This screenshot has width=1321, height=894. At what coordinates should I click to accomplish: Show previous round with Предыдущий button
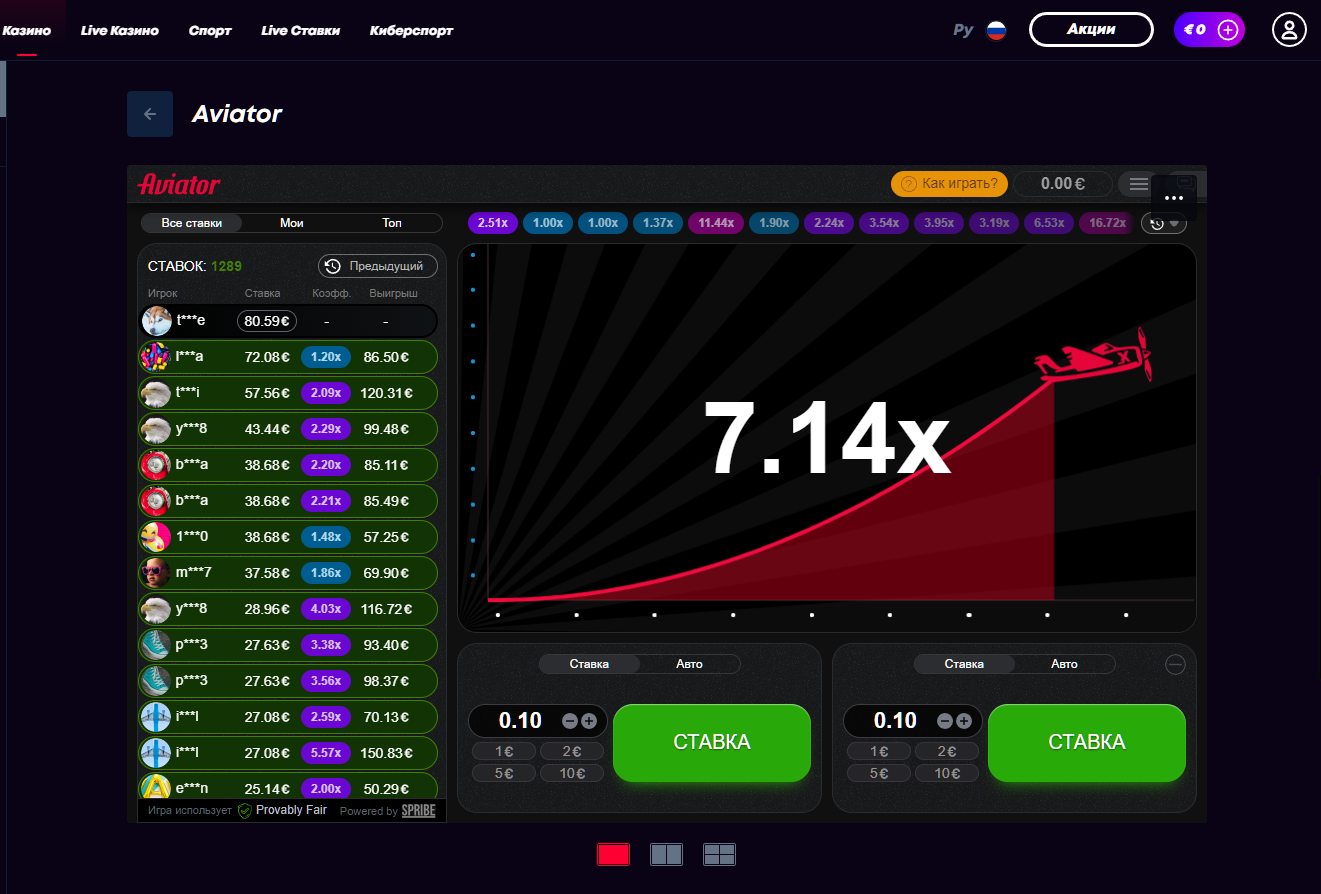click(x=378, y=266)
